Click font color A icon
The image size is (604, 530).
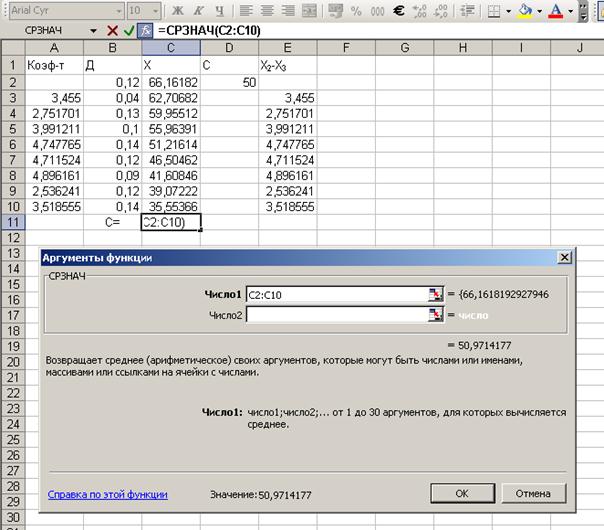point(556,10)
